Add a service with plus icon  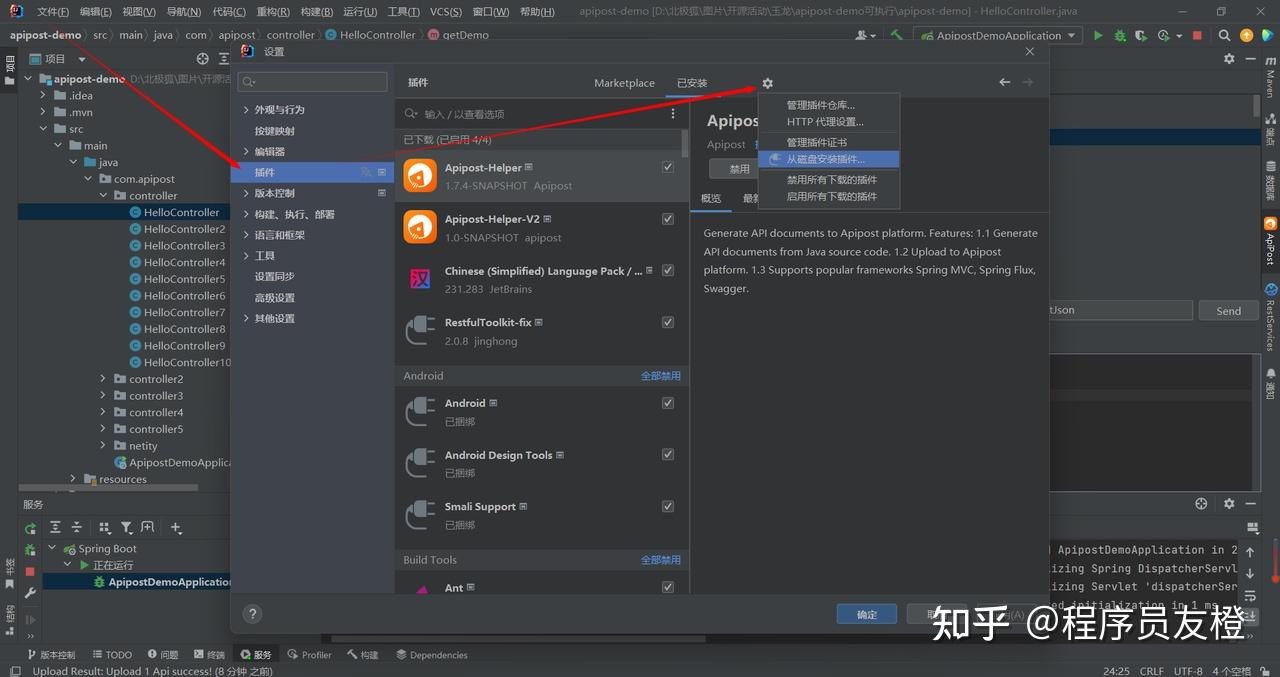tap(176, 527)
